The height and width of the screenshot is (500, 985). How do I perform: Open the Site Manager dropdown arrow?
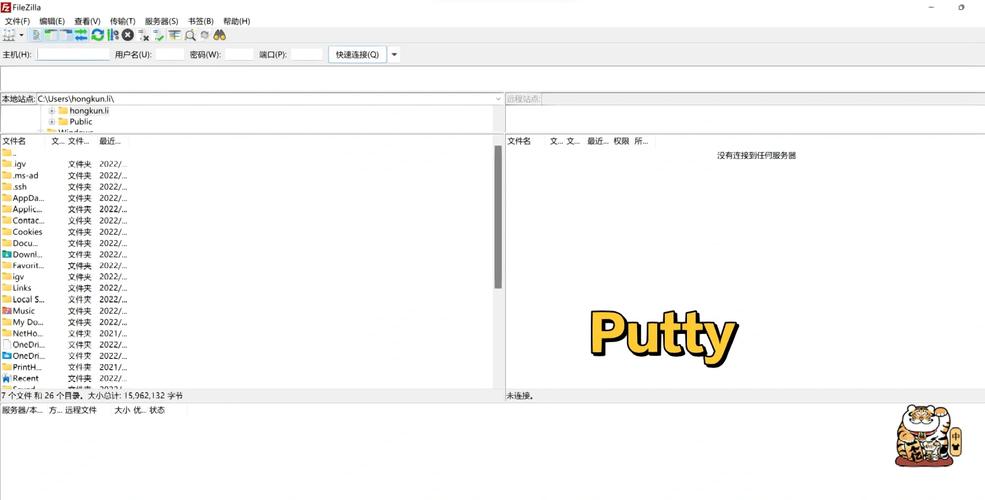coord(21,35)
